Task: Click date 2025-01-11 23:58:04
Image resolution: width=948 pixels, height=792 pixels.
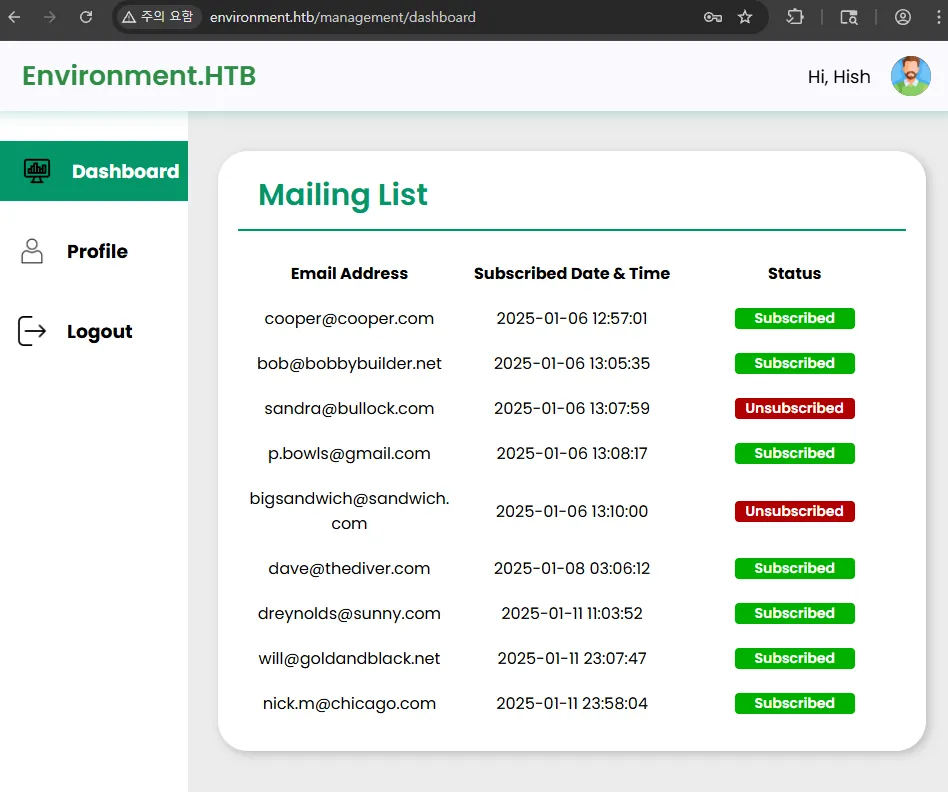Action: coord(572,704)
